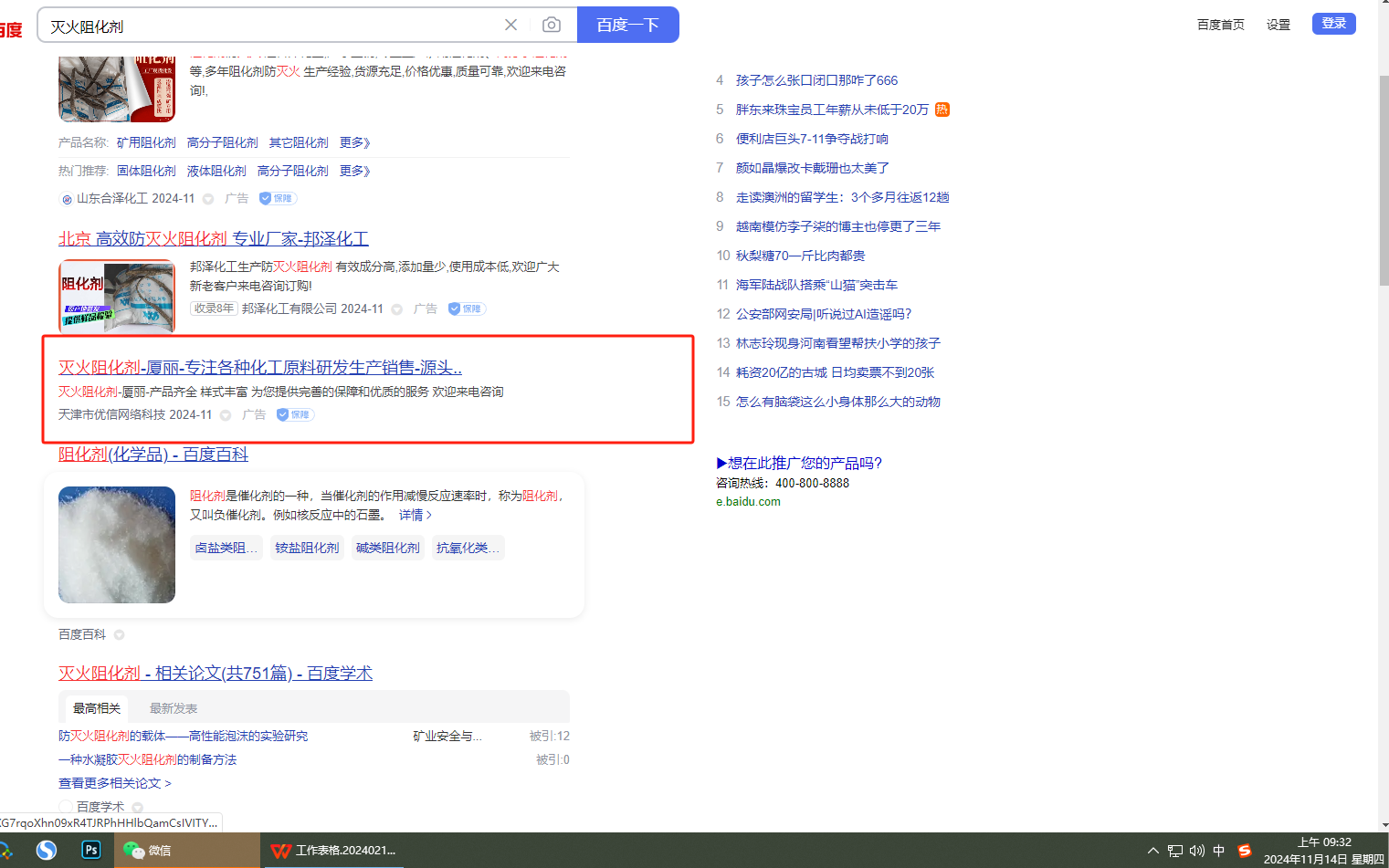This screenshot has width=1389, height=868.
Task: Open hot search about 走读澳洲的留学生
Action: tap(843, 197)
